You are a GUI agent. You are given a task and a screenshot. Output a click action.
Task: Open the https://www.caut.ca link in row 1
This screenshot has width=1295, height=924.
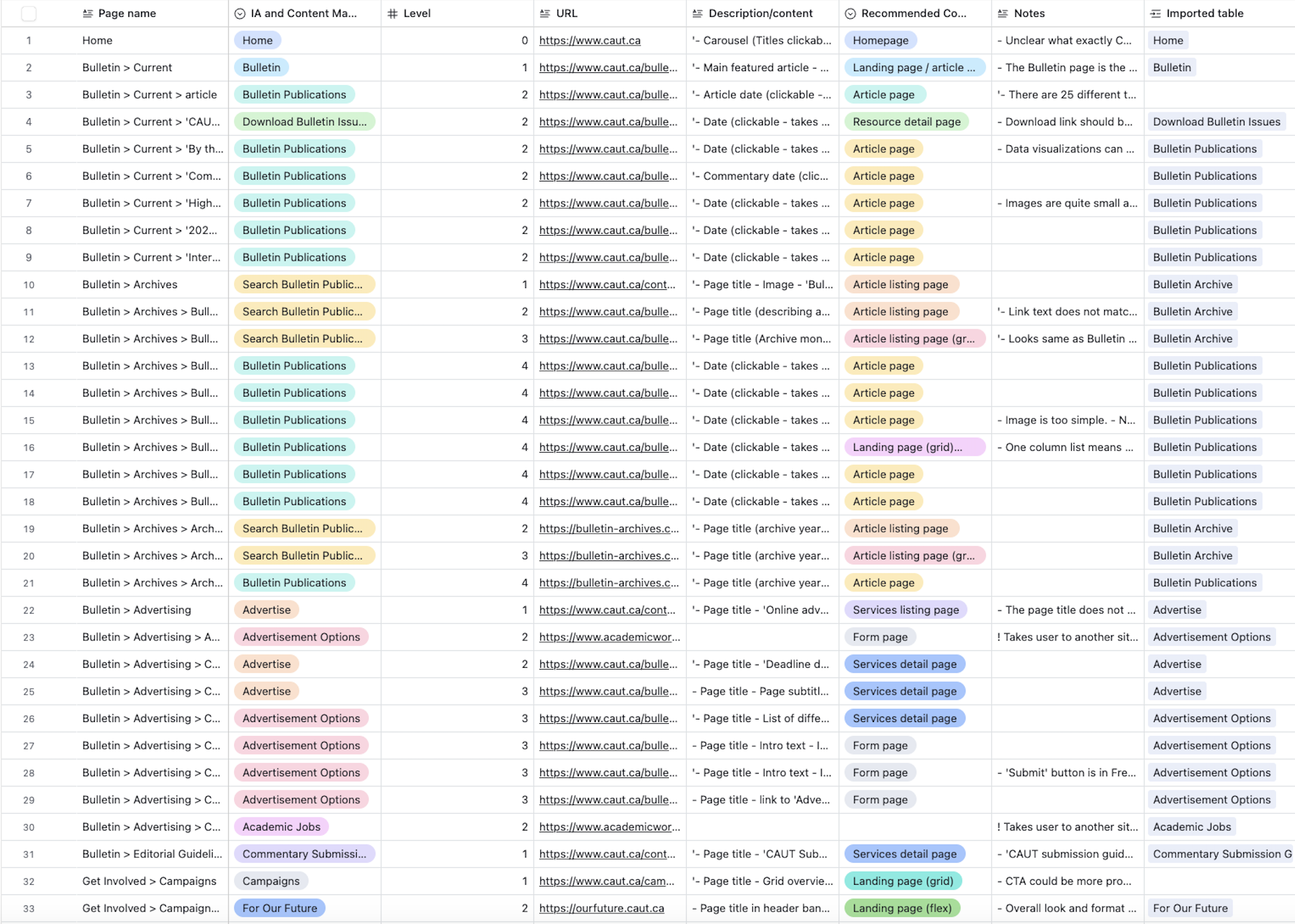click(x=589, y=41)
